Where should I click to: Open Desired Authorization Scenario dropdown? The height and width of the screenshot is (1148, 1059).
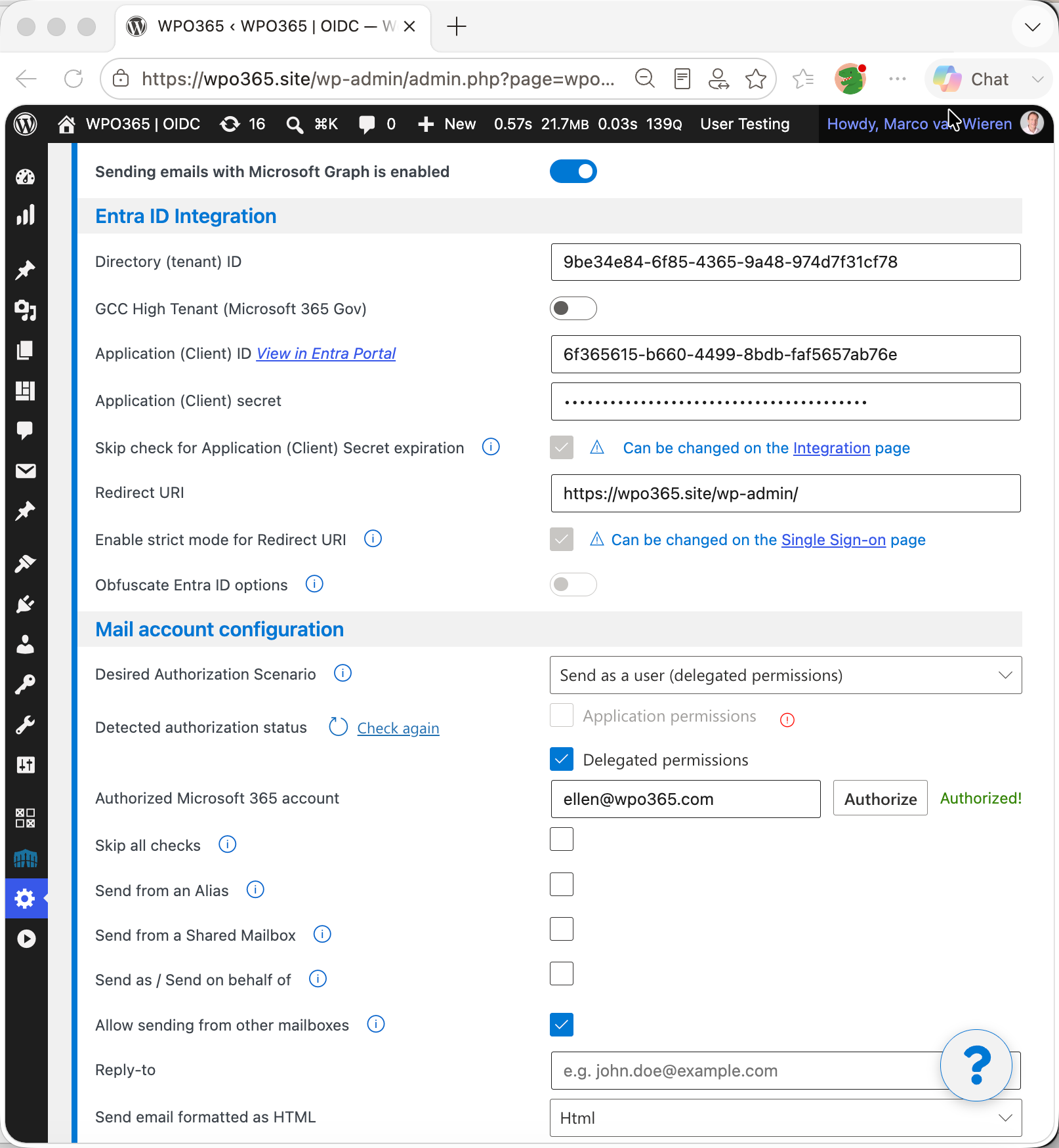tap(786, 675)
